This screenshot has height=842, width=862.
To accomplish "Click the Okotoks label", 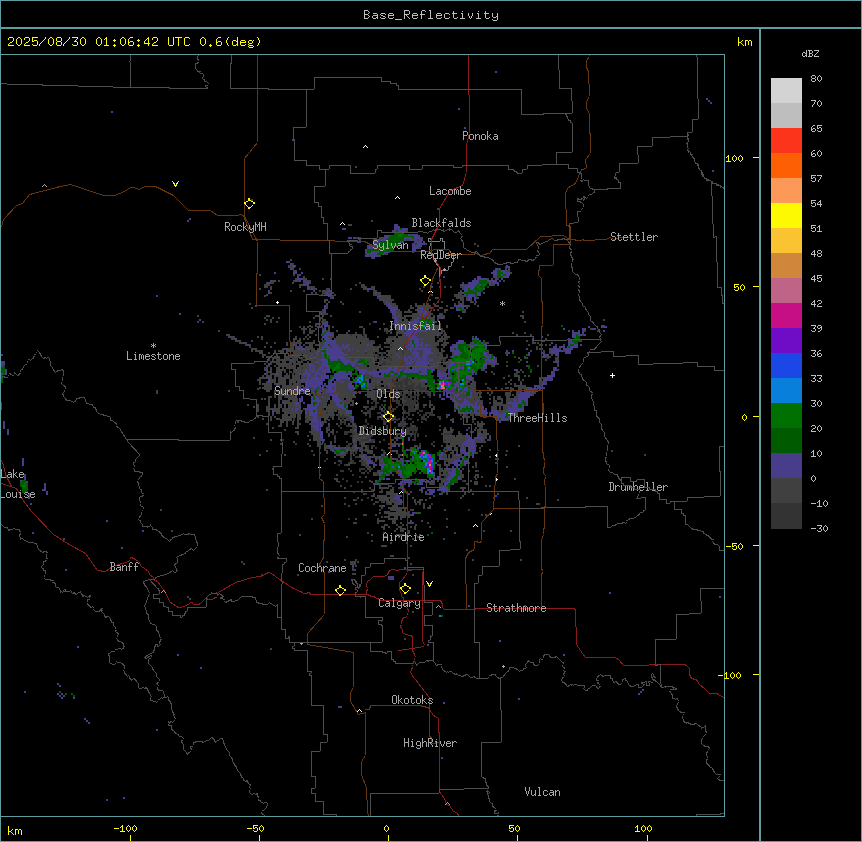I will click(x=412, y=700).
